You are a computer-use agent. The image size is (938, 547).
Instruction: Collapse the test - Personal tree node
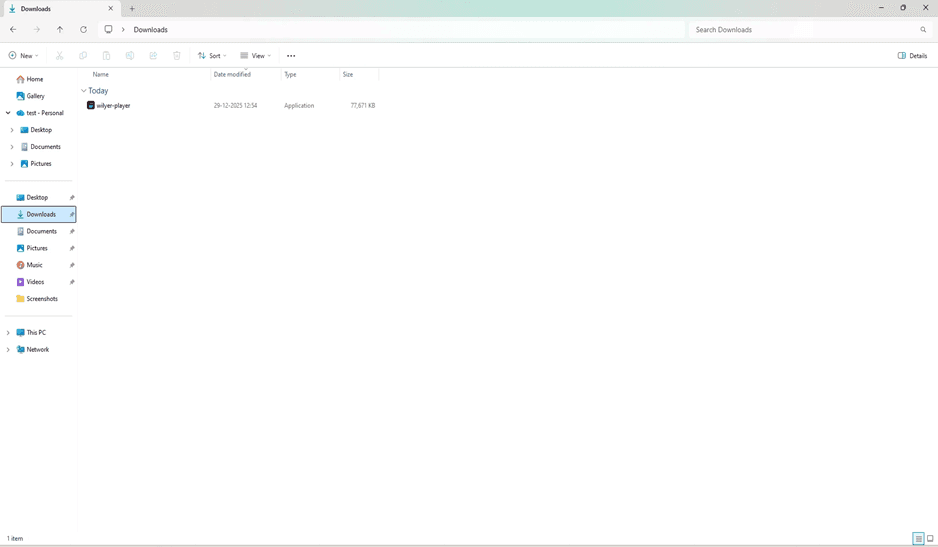8,113
